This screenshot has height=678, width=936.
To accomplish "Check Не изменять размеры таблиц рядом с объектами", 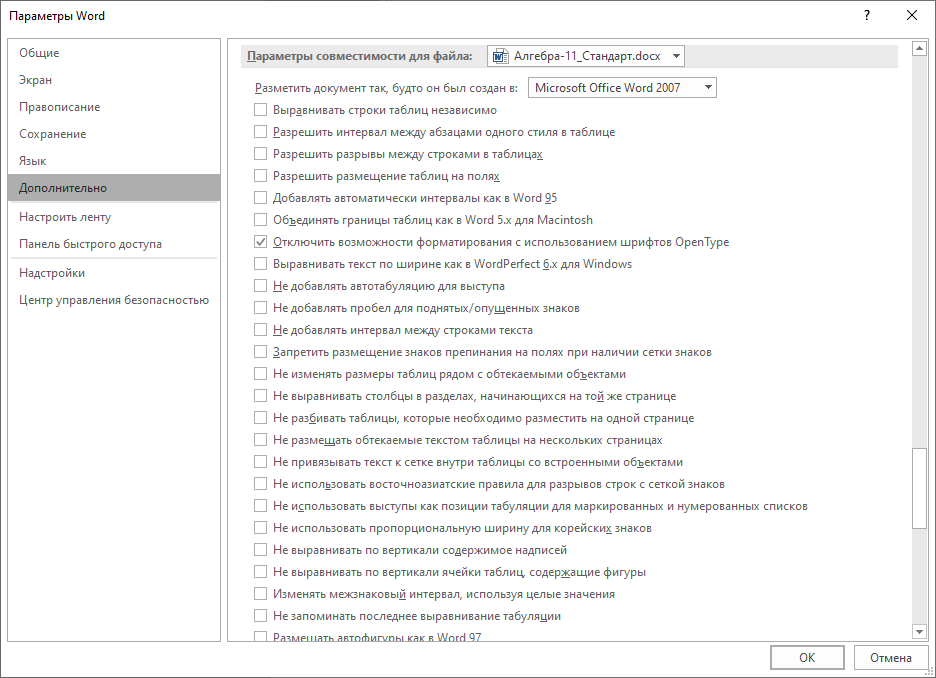I will (260, 374).
